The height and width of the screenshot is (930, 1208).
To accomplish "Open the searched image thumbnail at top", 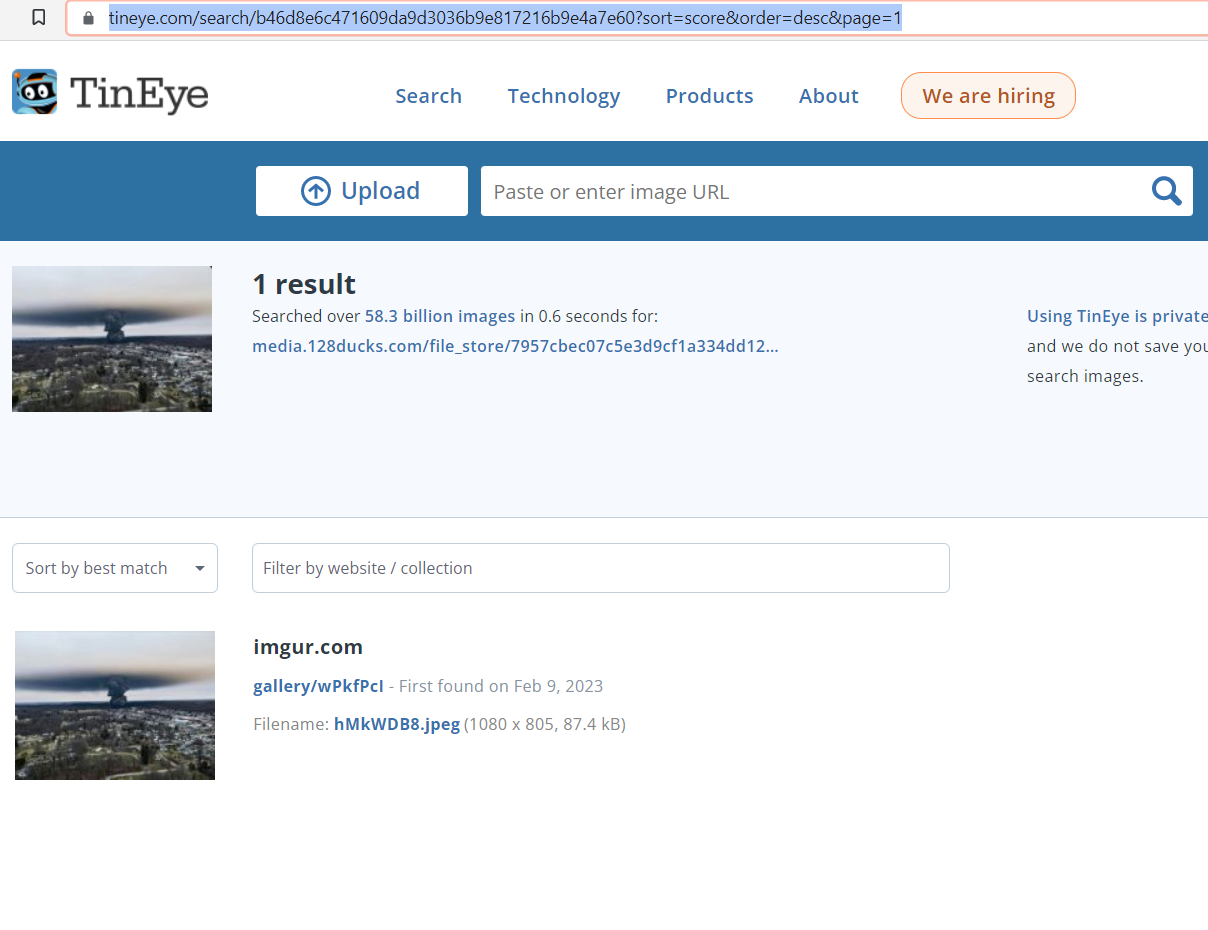I will 112,339.
